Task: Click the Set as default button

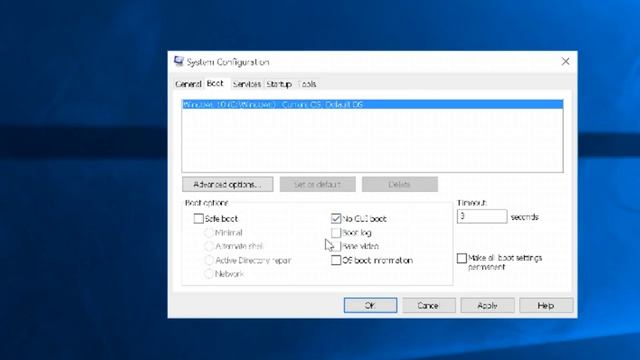Action: click(x=318, y=184)
